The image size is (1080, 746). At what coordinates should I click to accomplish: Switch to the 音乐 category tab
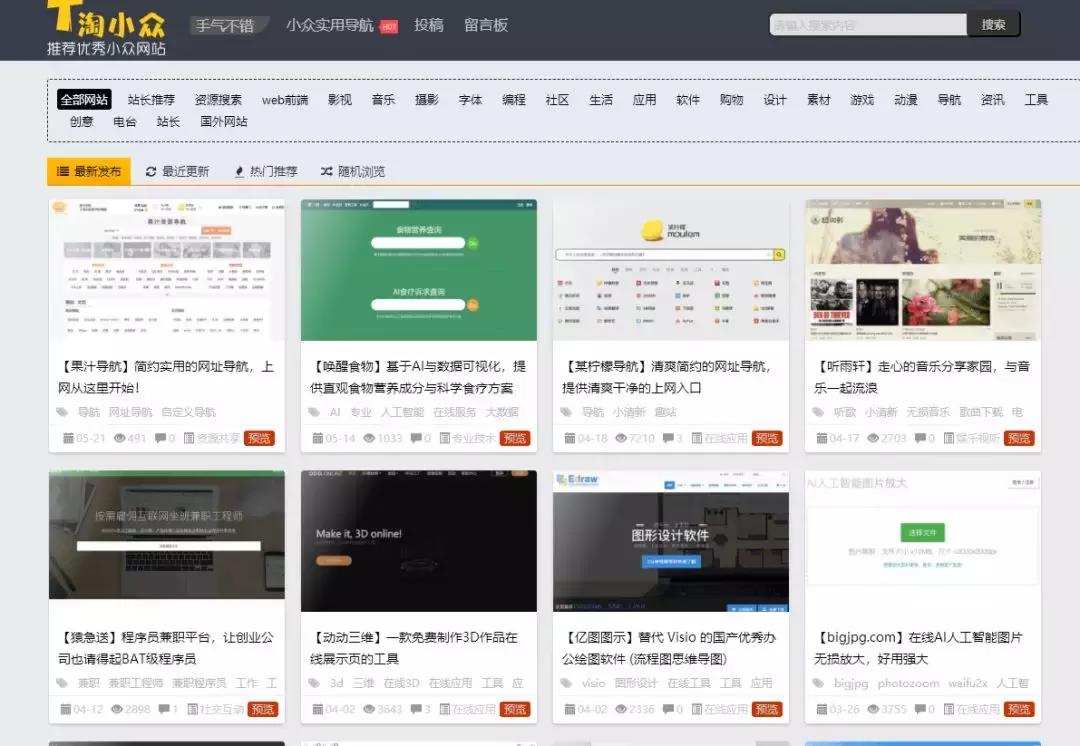[x=383, y=101]
